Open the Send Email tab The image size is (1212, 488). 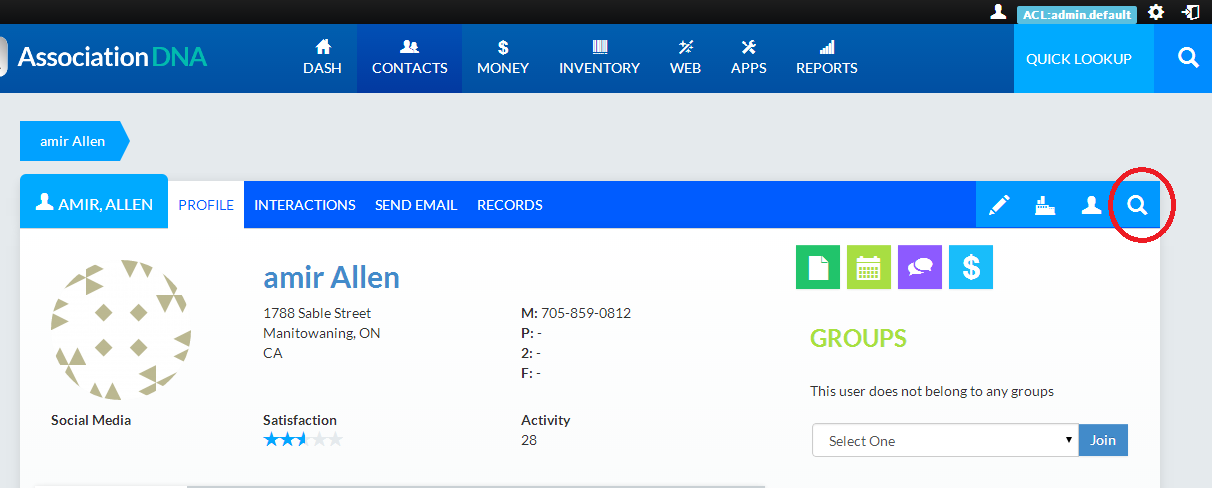click(416, 205)
